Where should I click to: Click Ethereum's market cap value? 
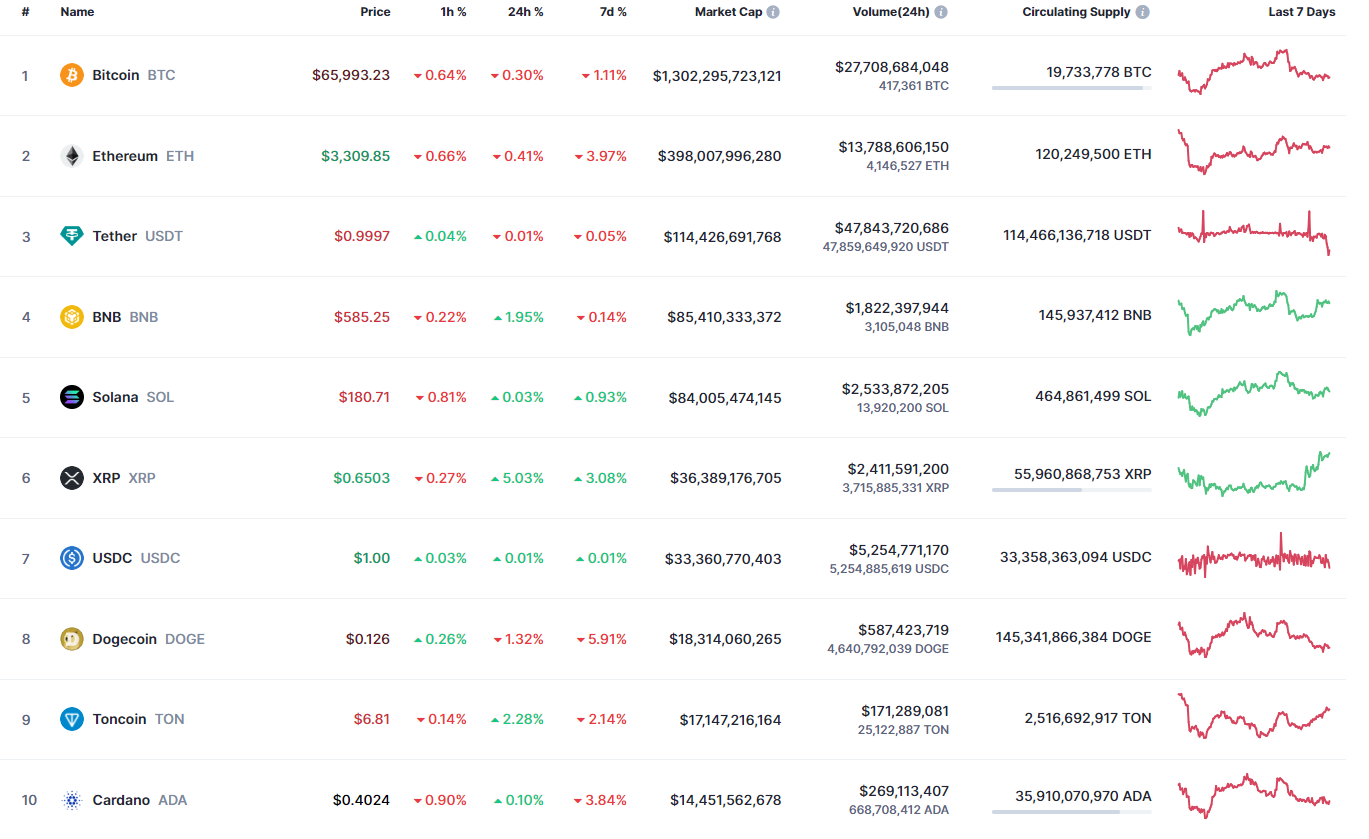point(719,156)
